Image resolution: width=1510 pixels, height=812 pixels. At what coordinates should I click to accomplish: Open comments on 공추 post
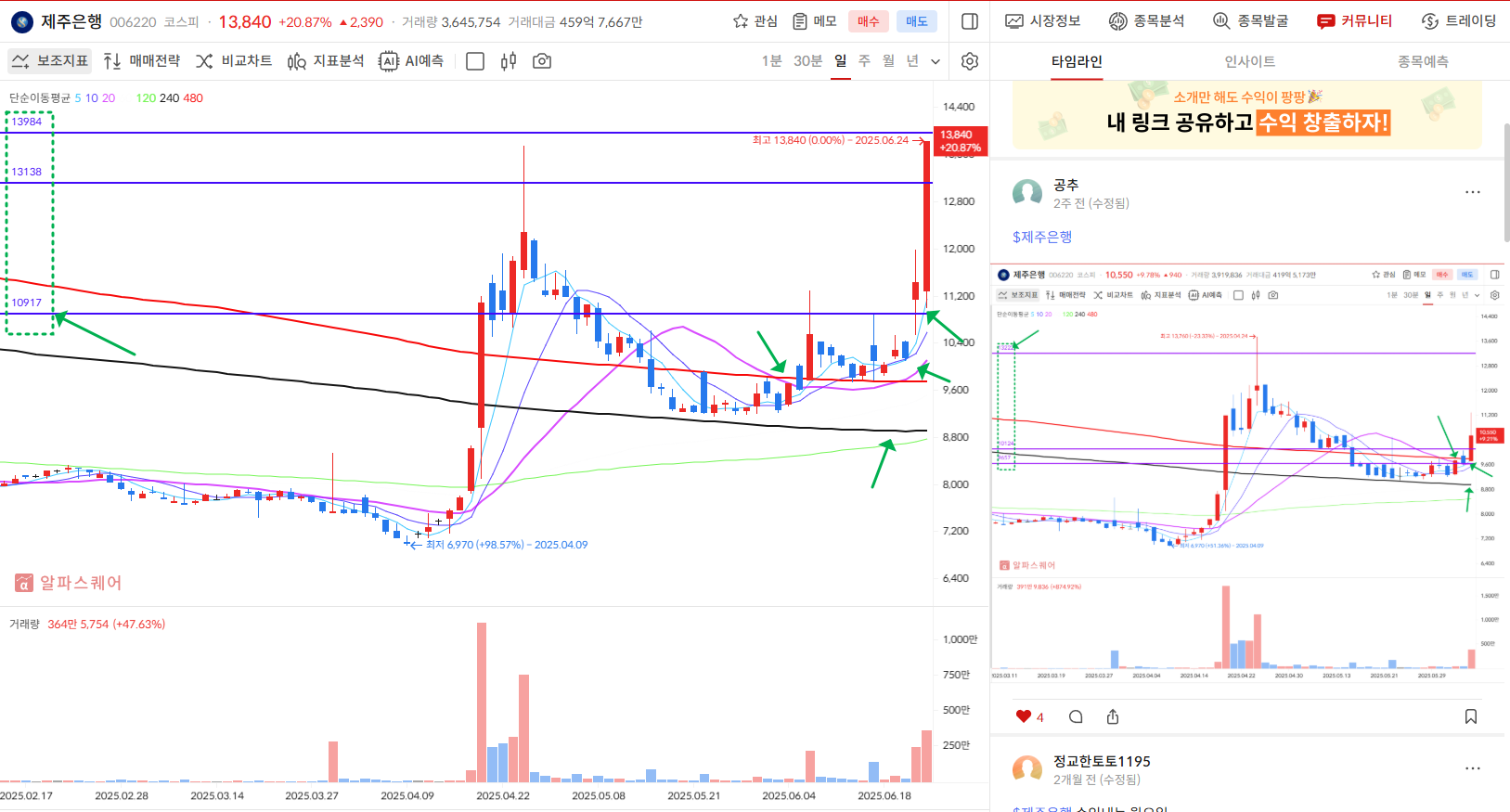[x=1076, y=716]
